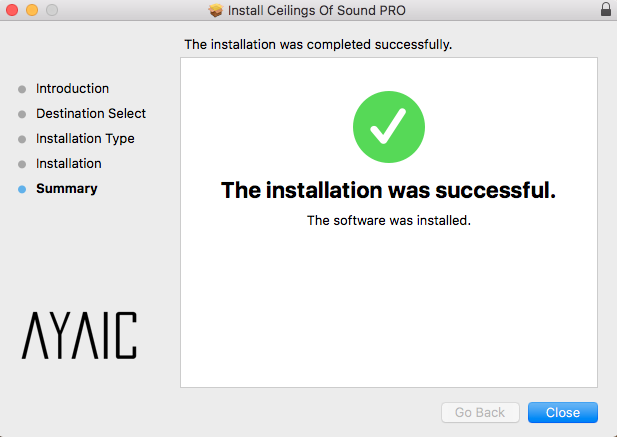The height and width of the screenshot is (437, 617).
Task: Select the Destination Select step
Action: pyautogui.click(x=91, y=114)
